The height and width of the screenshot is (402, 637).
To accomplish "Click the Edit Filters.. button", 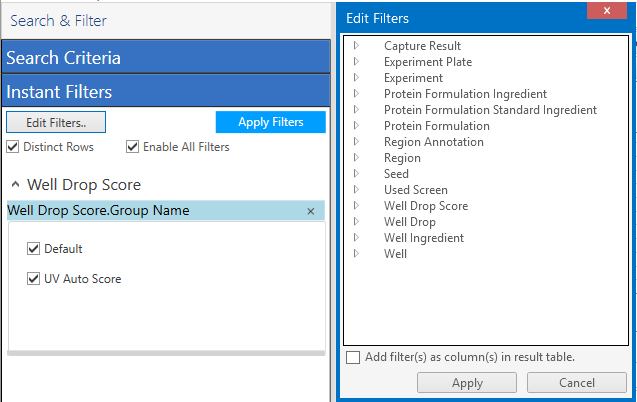I will point(56,122).
